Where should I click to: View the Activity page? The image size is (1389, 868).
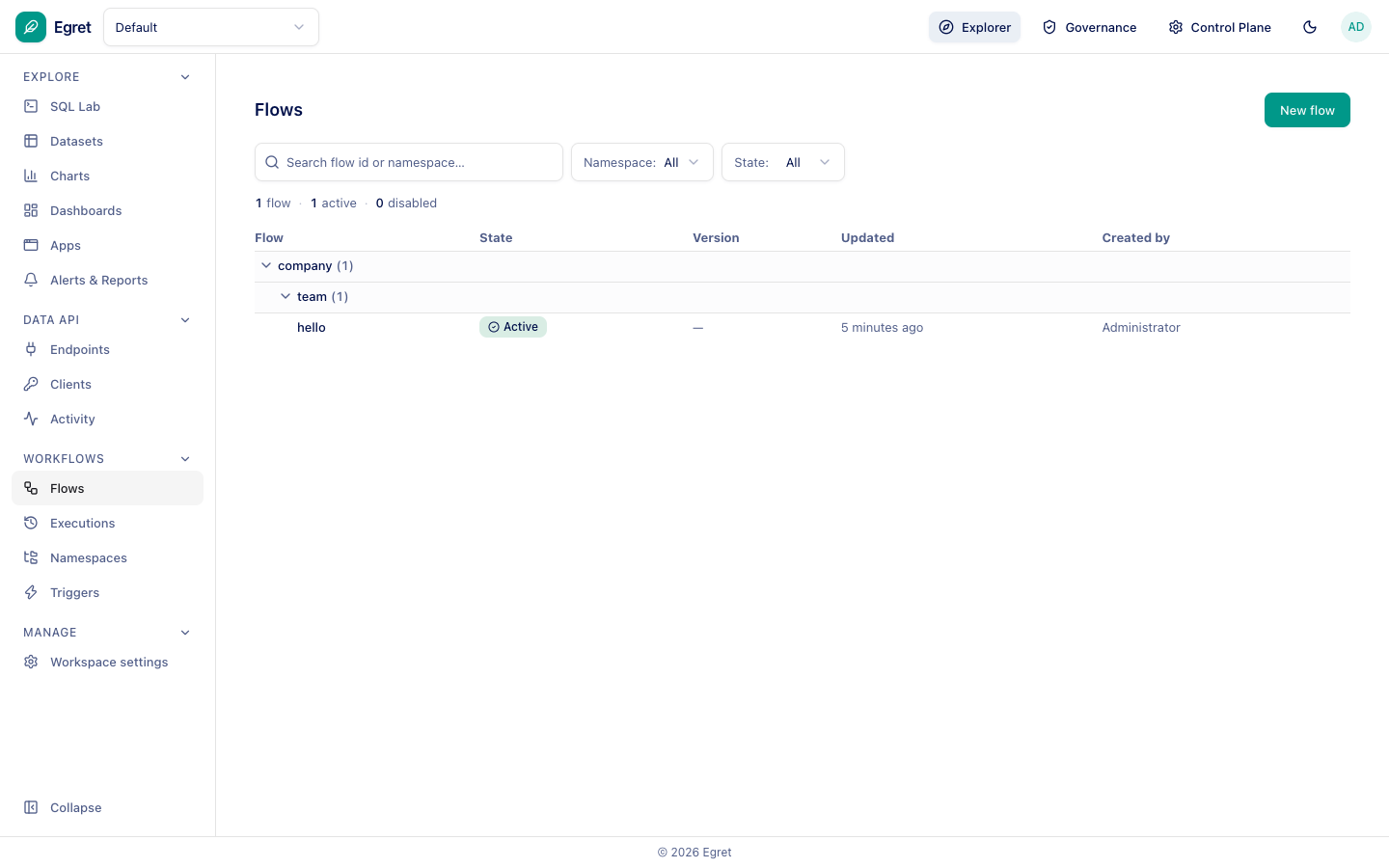point(107,419)
